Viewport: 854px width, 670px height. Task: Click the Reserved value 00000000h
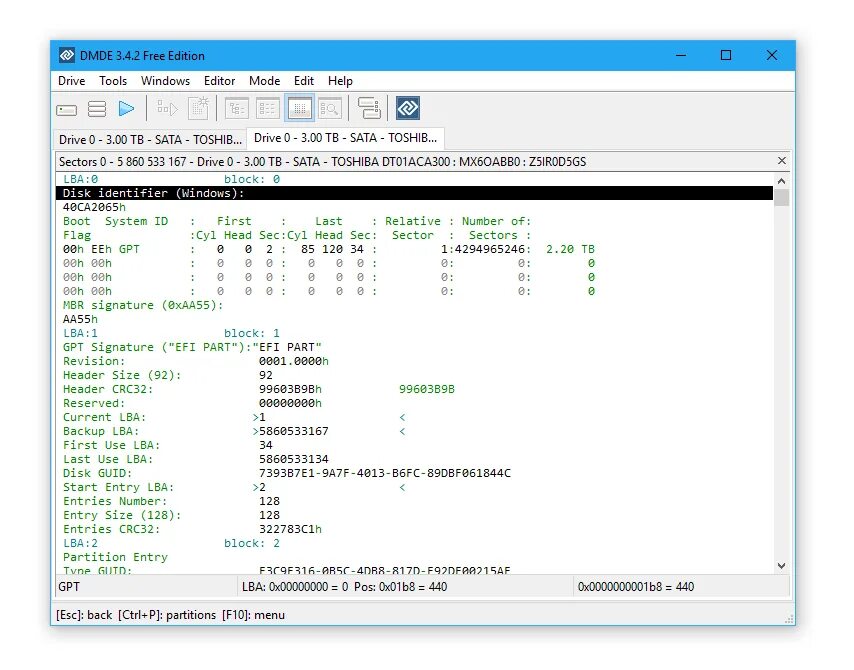point(290,404)
